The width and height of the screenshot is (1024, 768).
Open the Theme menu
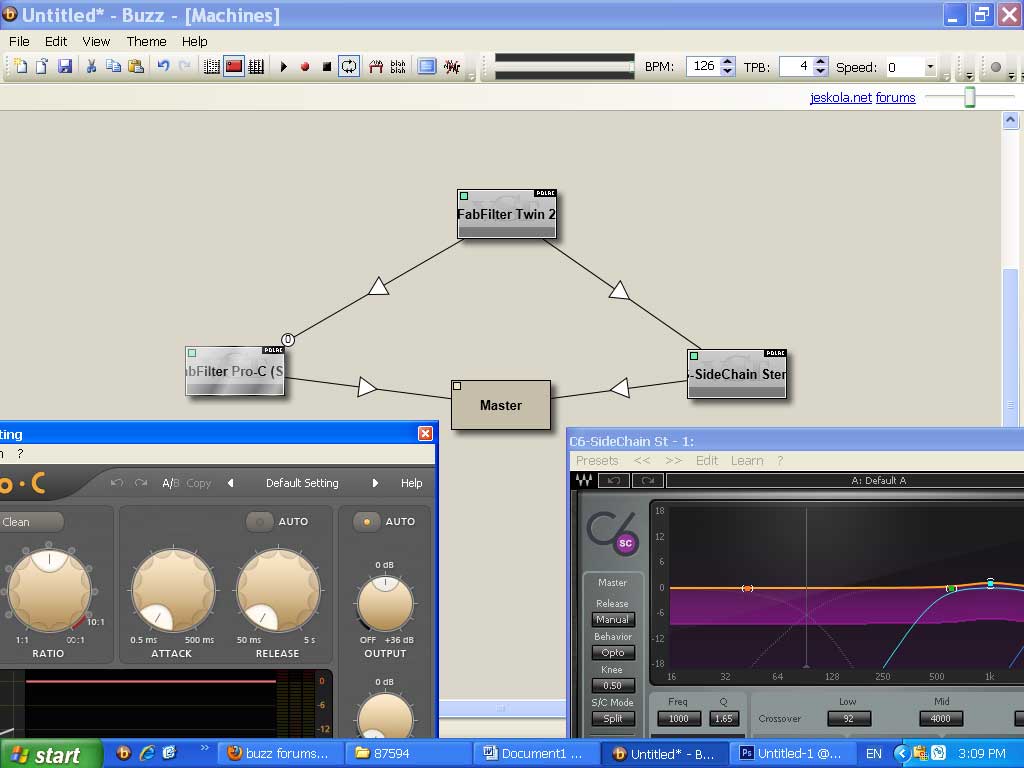[146, 41]
